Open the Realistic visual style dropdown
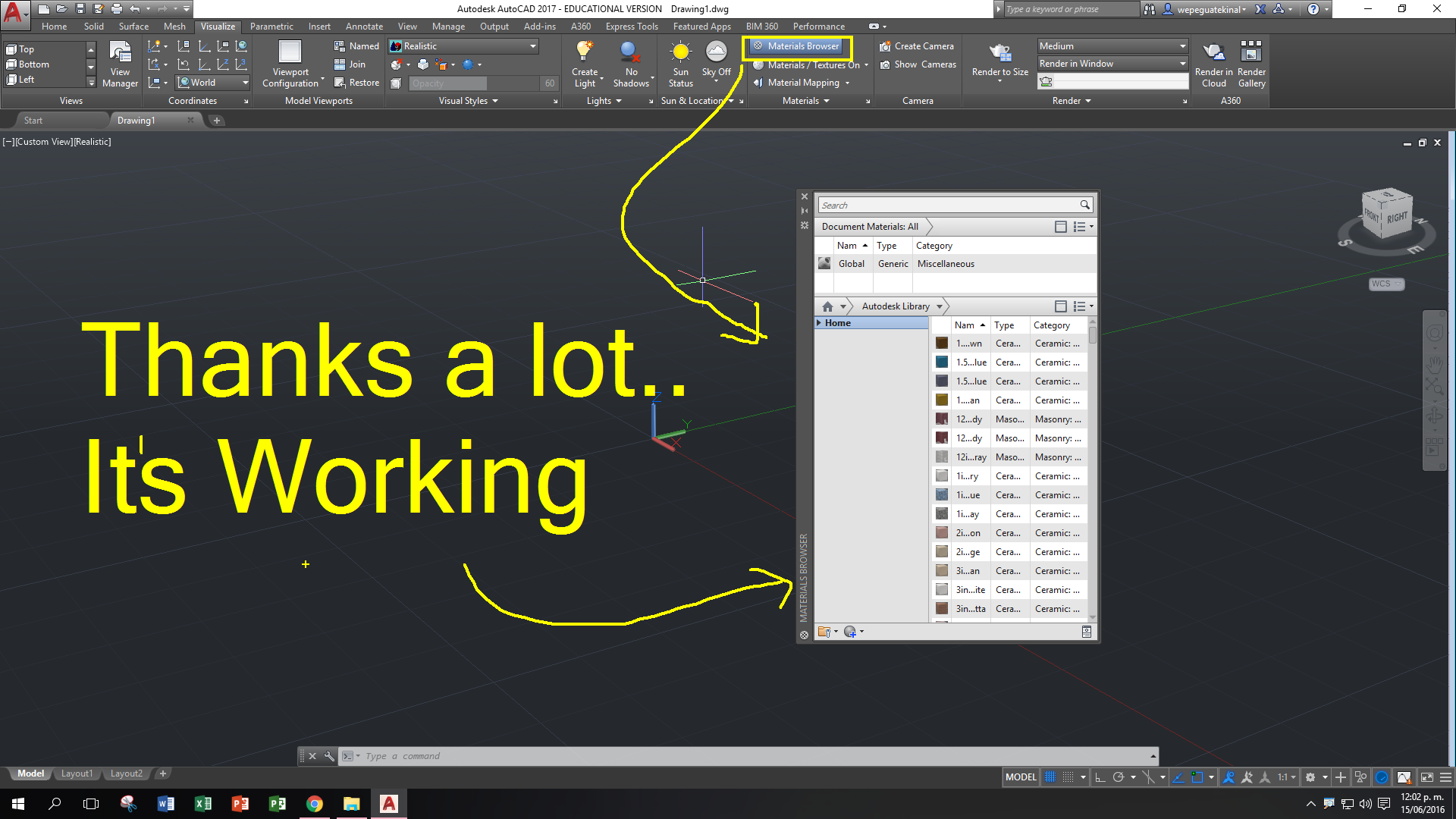Viewport: 1456px width, 819px height. [x=532, y=46]
